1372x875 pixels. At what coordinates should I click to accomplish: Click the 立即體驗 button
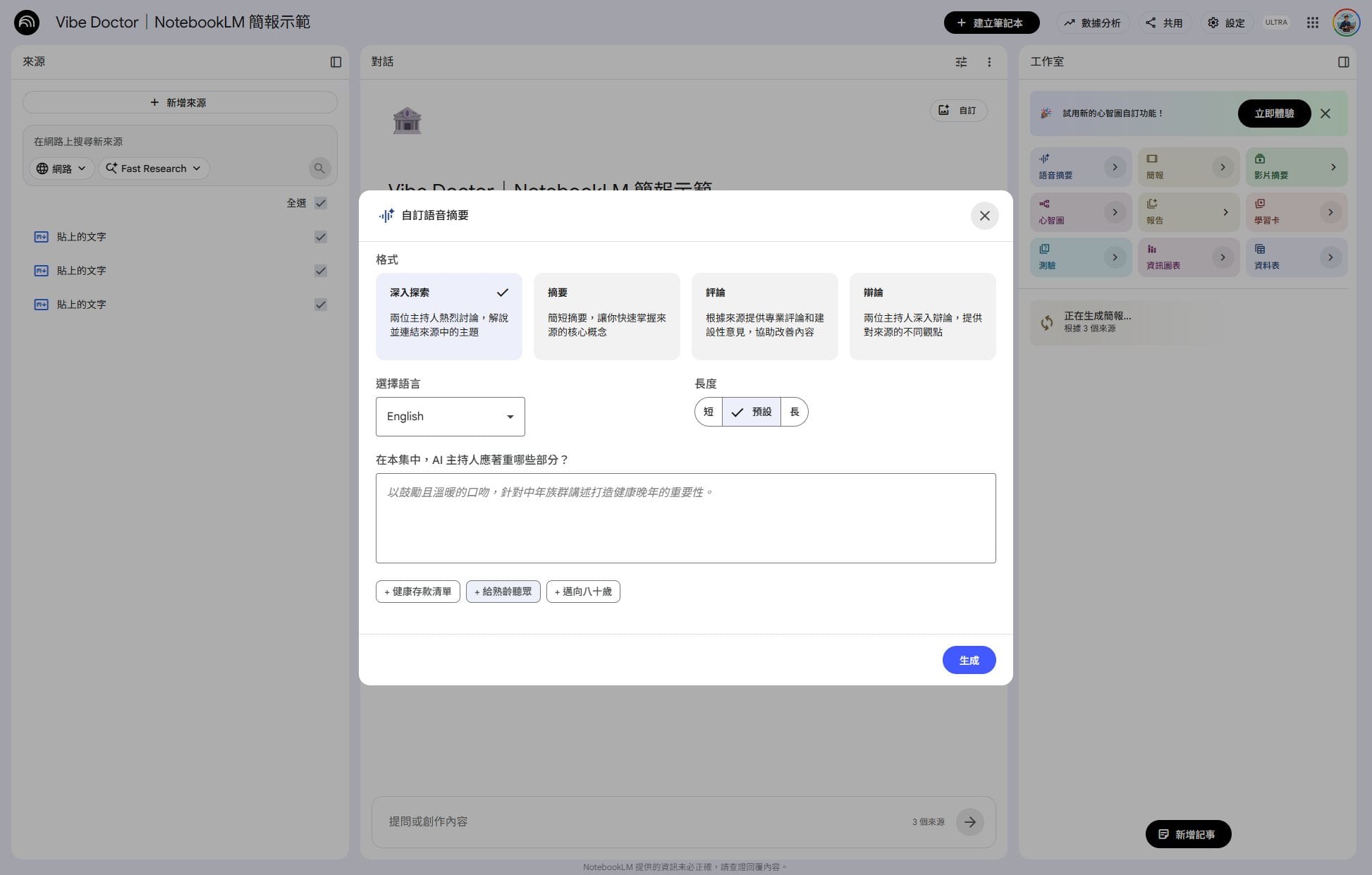(x=1274, y=114)
